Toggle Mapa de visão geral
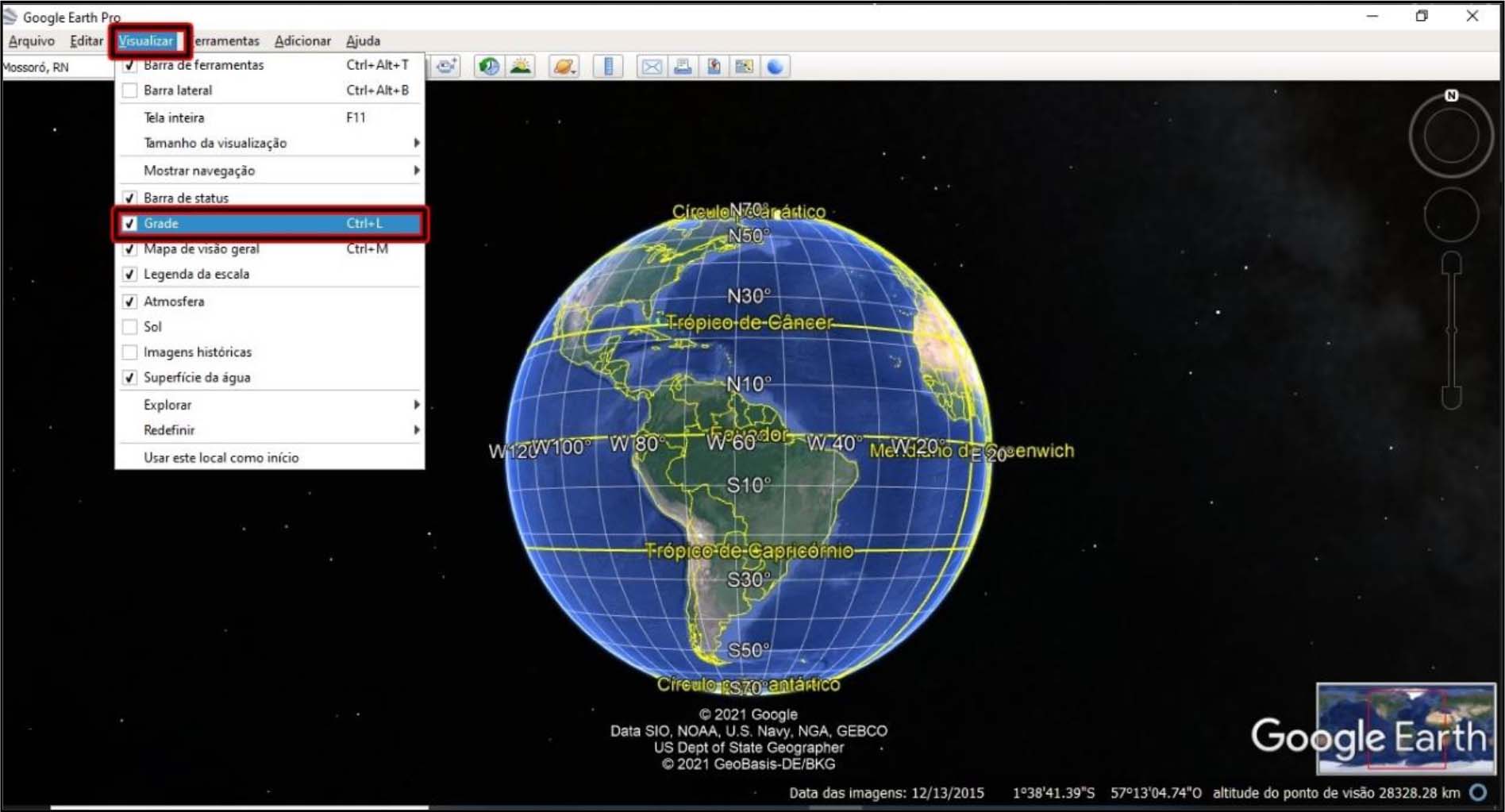Screen dimensions: 1505x812 270,249
